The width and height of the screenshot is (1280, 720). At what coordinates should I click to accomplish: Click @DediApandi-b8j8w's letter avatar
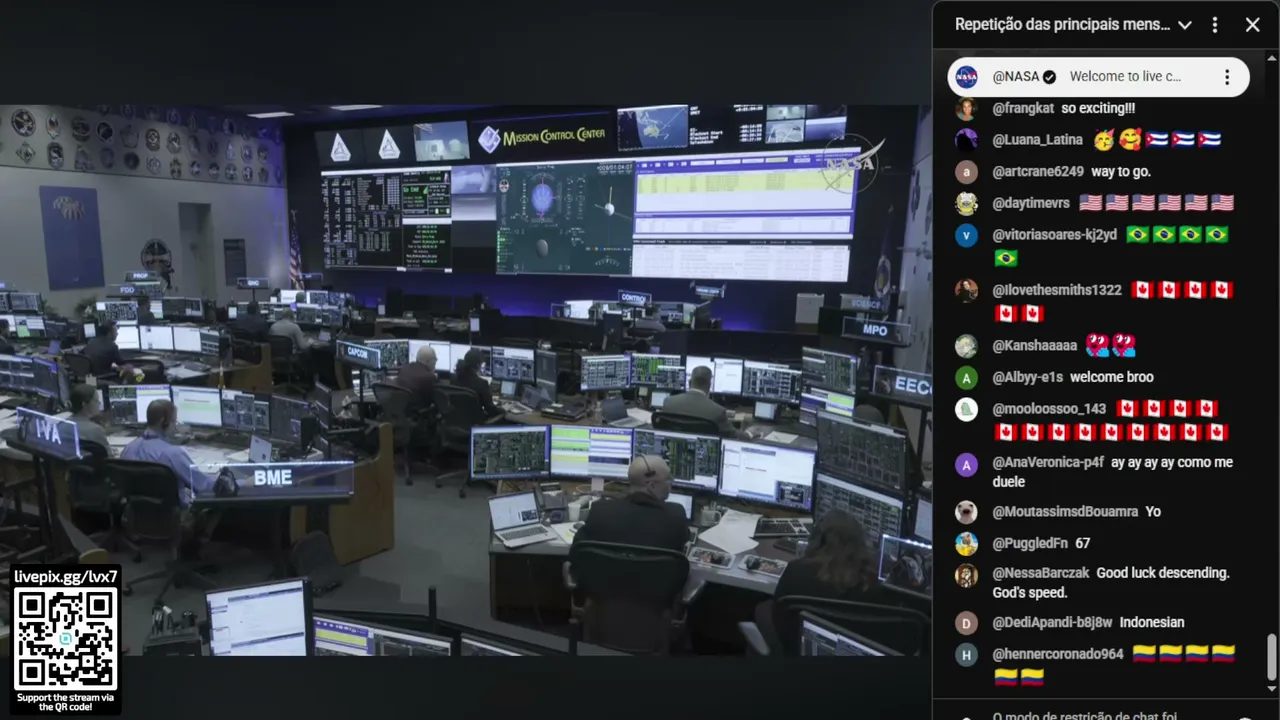[966, 623]
